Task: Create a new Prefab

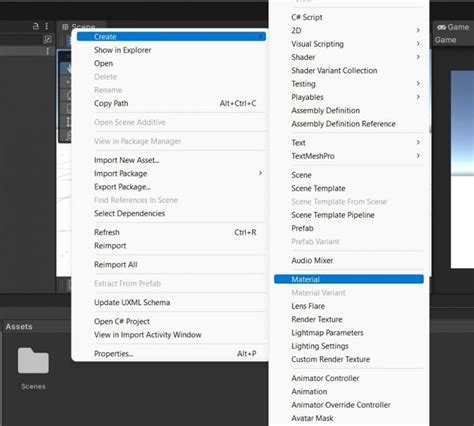Action: coord(349,228)
